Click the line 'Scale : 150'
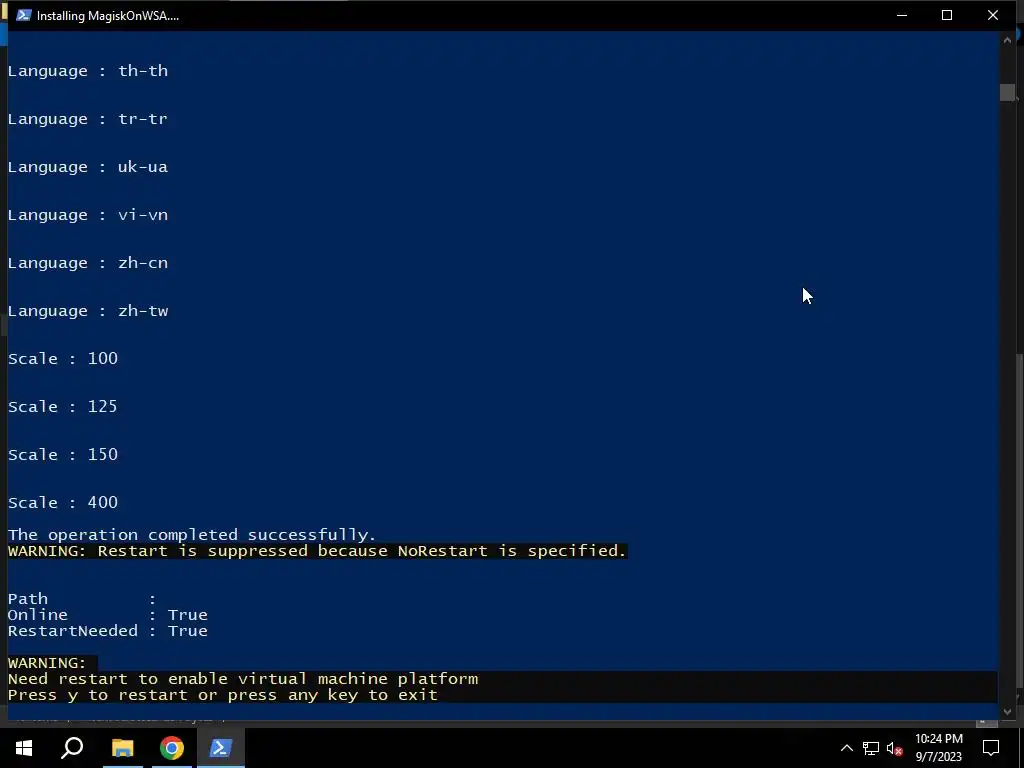The image size is (1024, 768). point(63,455)
